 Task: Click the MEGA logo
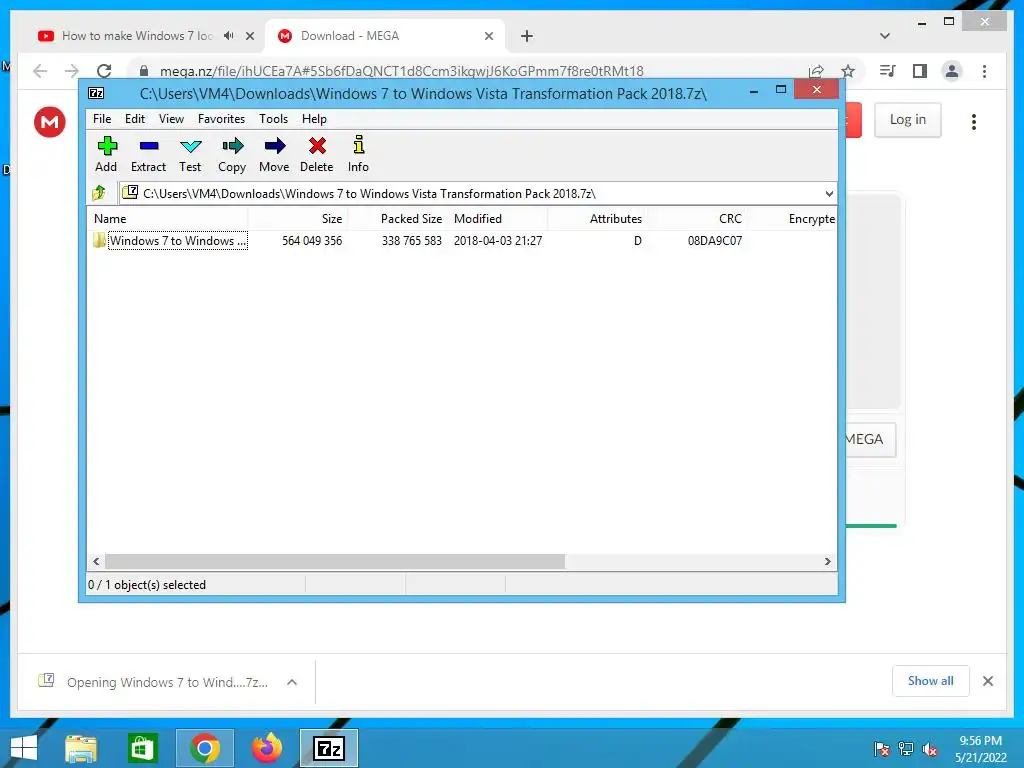tap(50, 121)
